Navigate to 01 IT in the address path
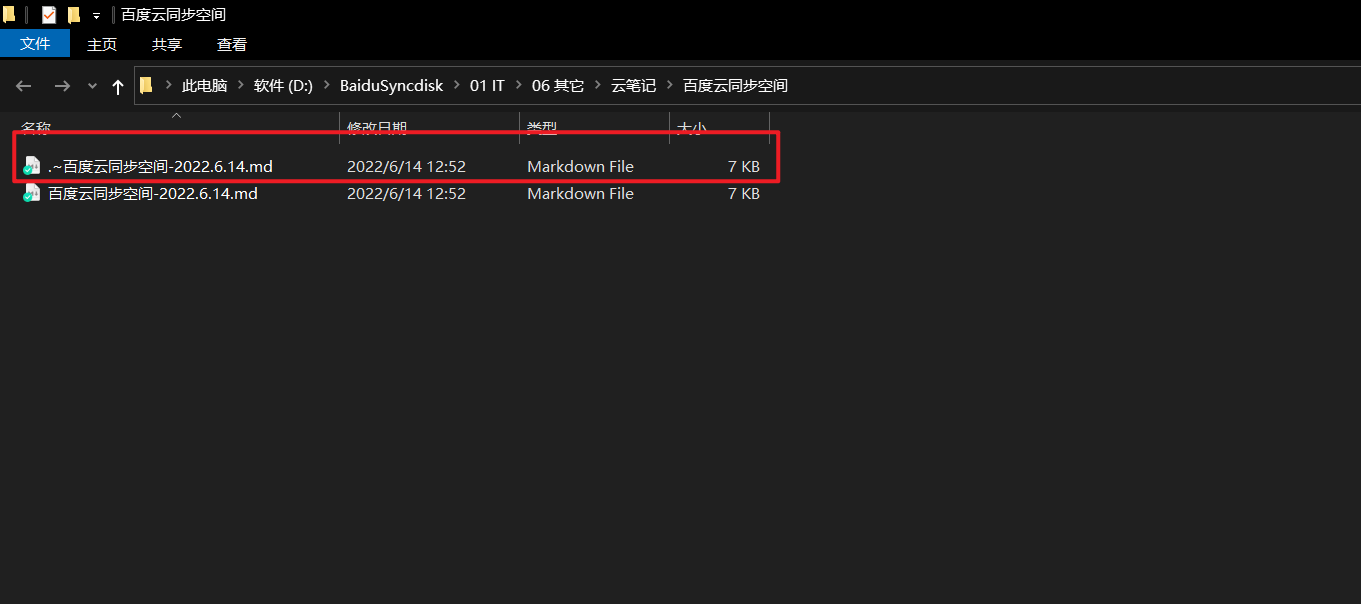 tap(487, 86)
